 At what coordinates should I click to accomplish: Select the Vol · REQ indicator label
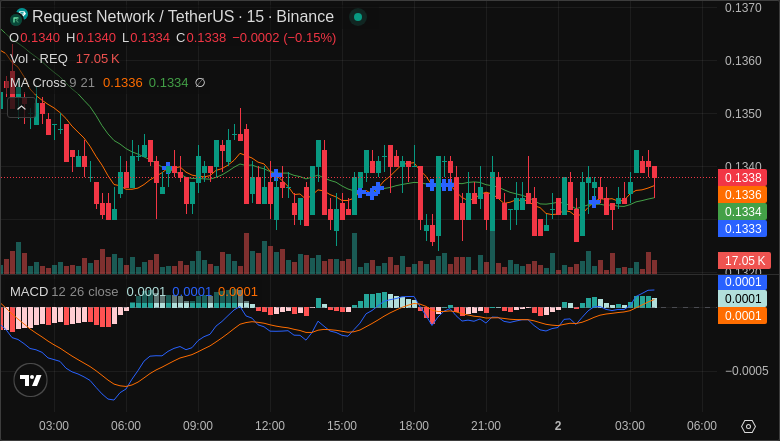(x=39, y=59)
